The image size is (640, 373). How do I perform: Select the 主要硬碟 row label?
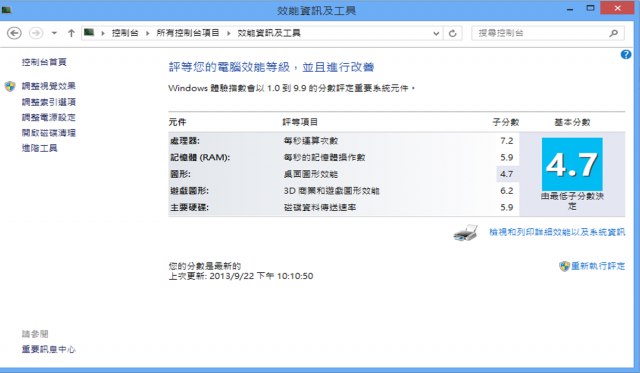tap(189, 208)
